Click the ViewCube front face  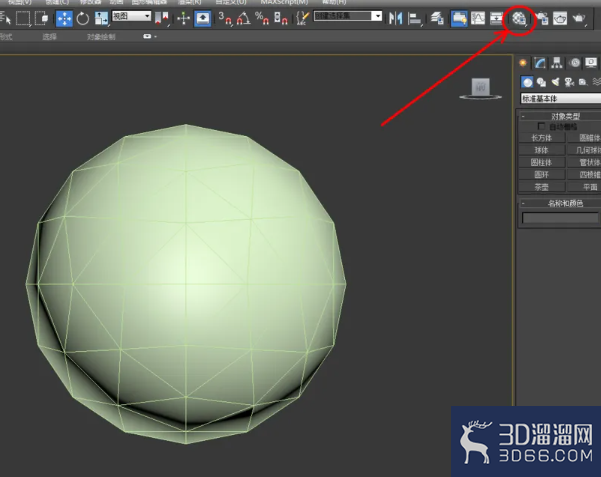click(481, 87)
